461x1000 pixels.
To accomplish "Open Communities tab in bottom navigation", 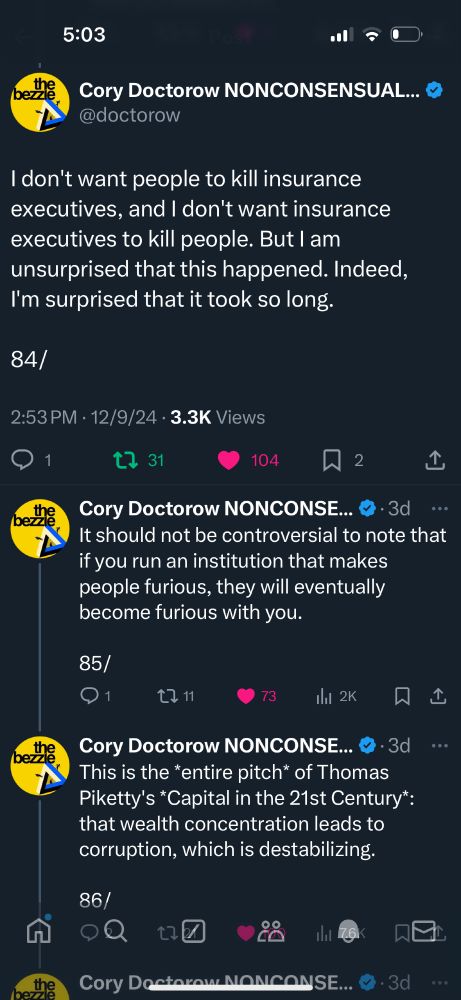I will click(270, 932).
